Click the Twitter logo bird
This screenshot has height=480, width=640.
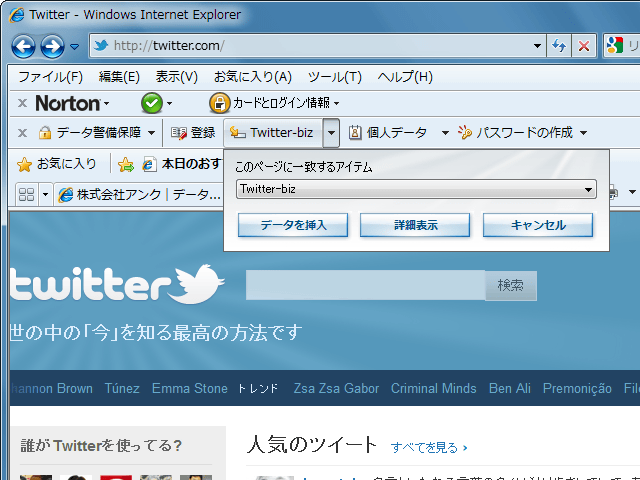(x=197, y=284)
